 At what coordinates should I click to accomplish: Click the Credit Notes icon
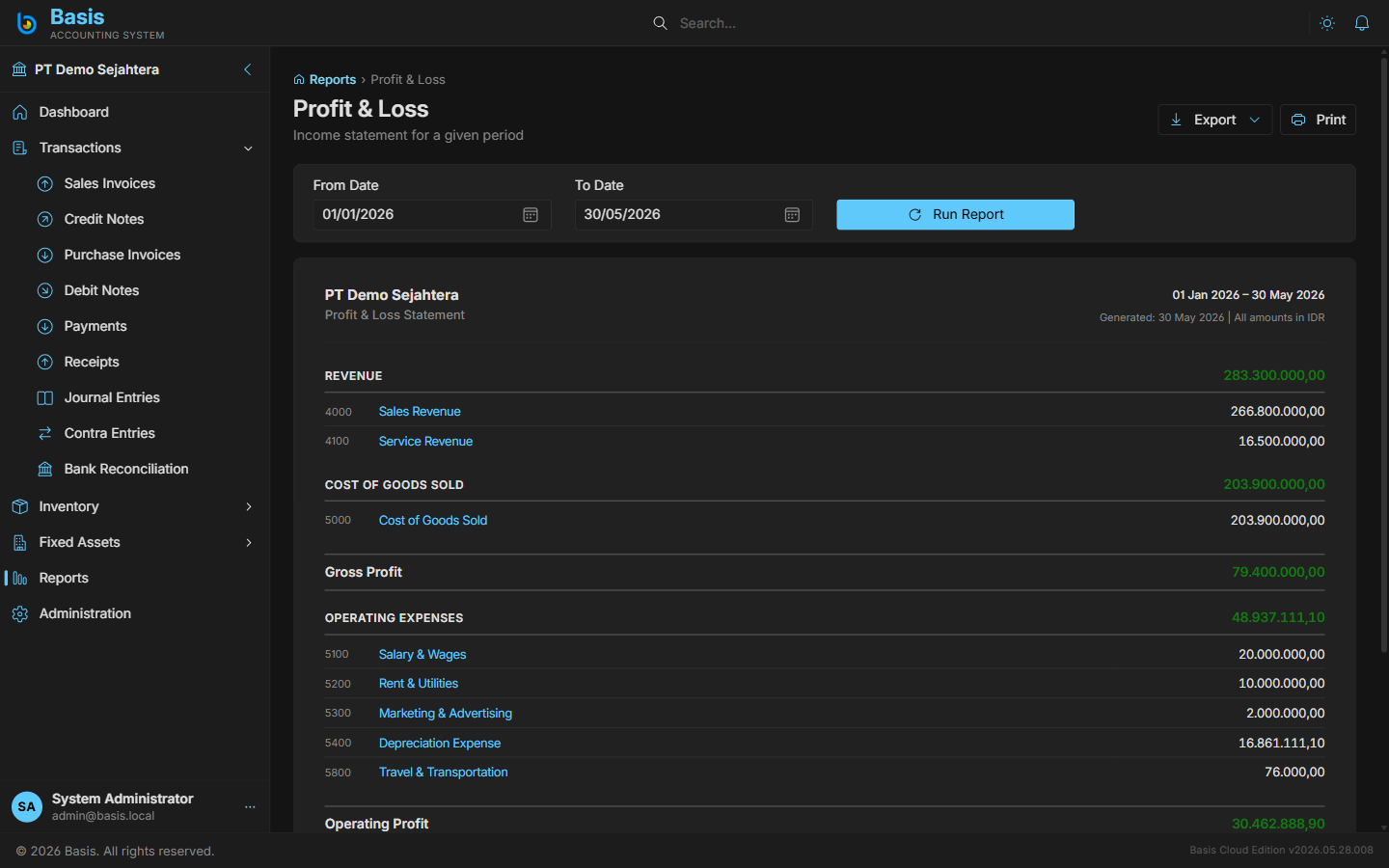pyautogui.click(x=45, y=219)
